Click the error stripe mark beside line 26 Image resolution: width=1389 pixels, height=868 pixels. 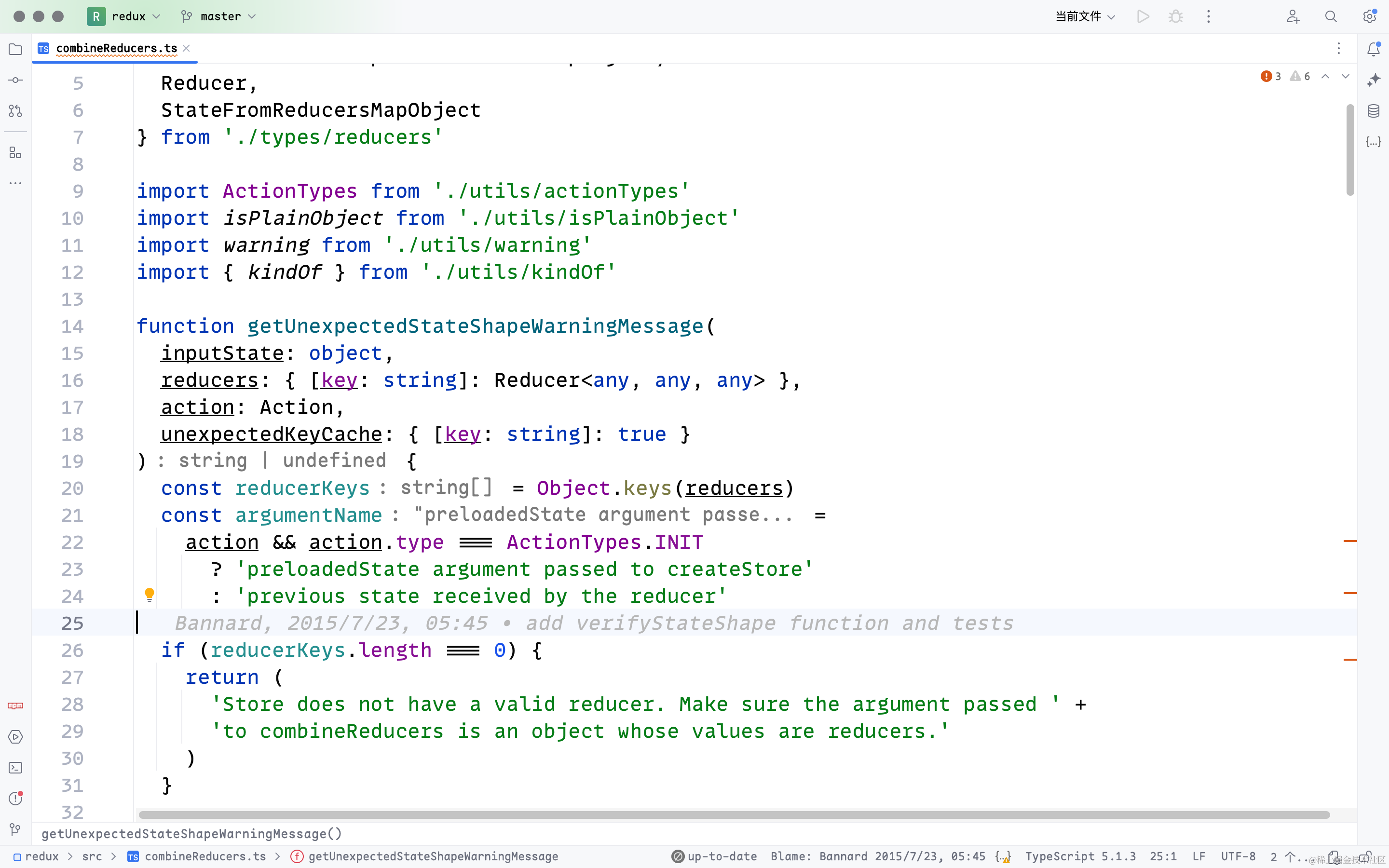tap(1350, 660)
